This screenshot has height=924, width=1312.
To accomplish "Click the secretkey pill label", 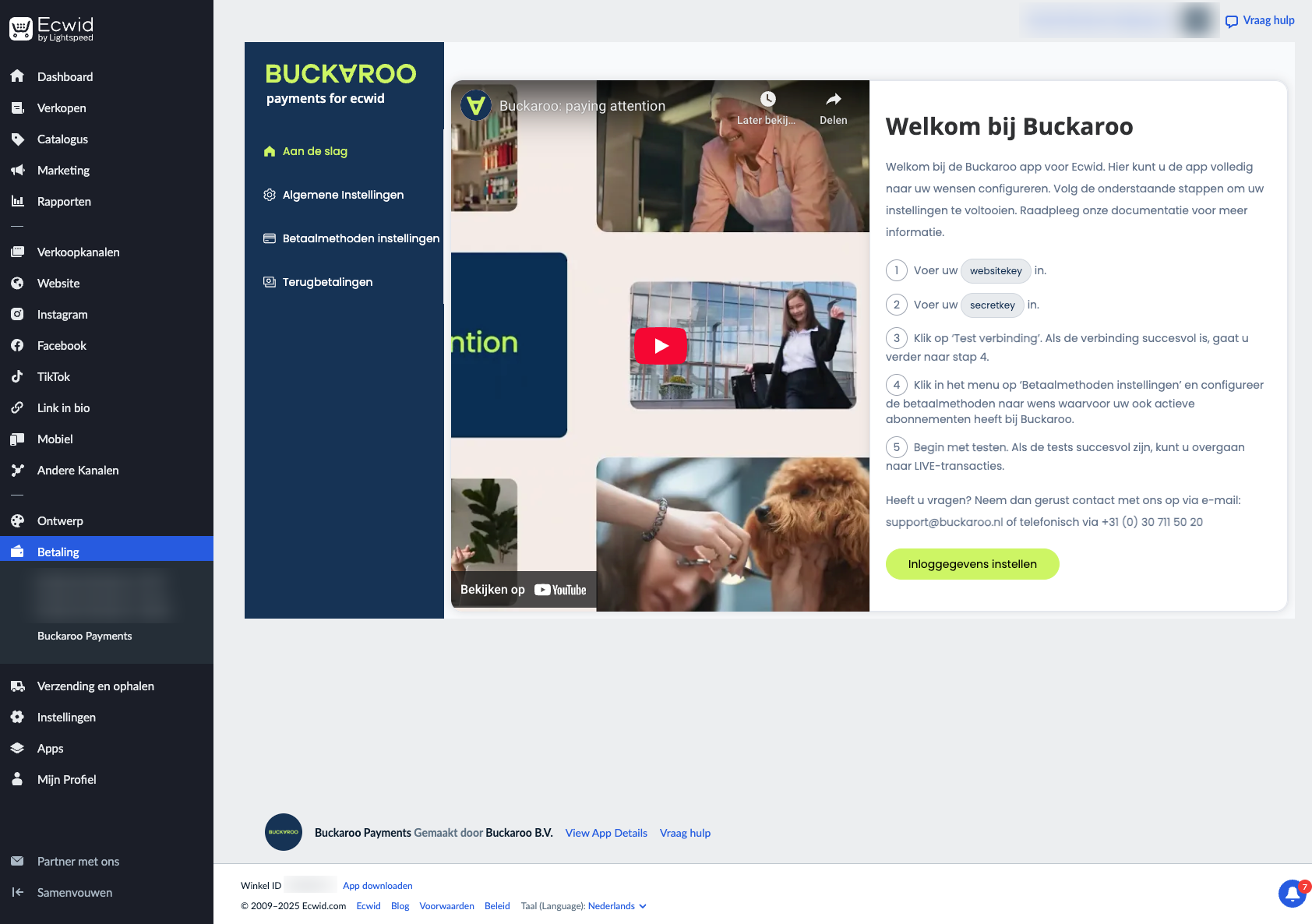I will coord(993,305).
